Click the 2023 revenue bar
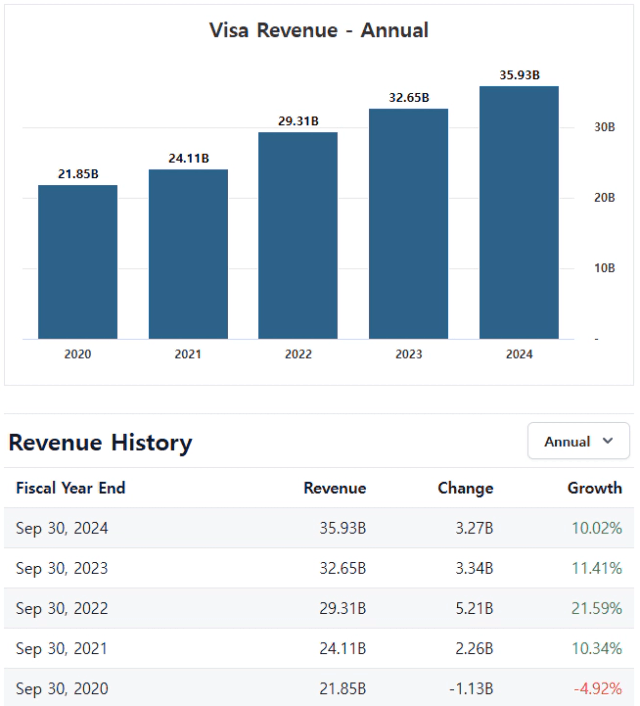This screenshot has height=706, width=640. 409,224
